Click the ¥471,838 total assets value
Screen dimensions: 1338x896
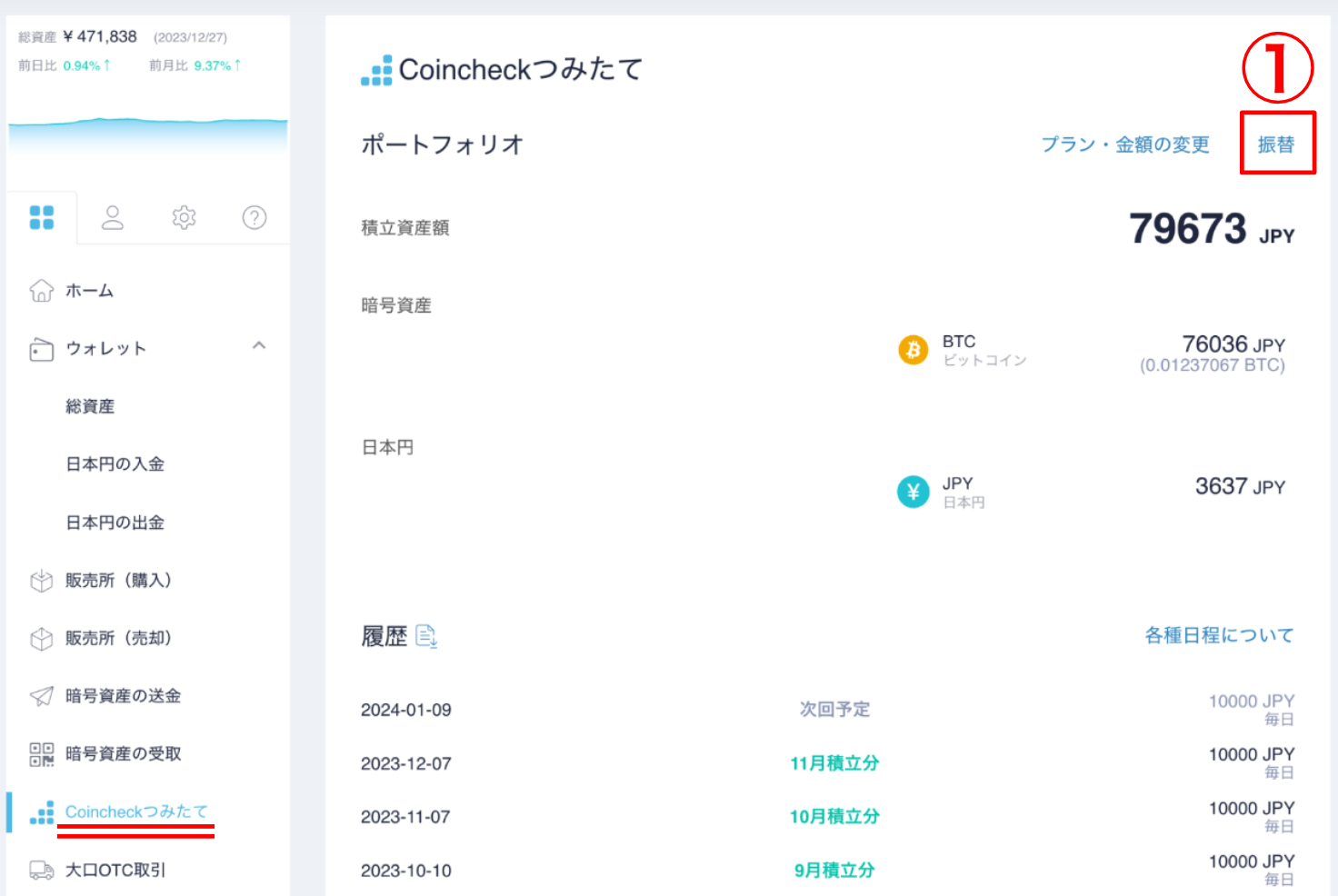point(100,36)
